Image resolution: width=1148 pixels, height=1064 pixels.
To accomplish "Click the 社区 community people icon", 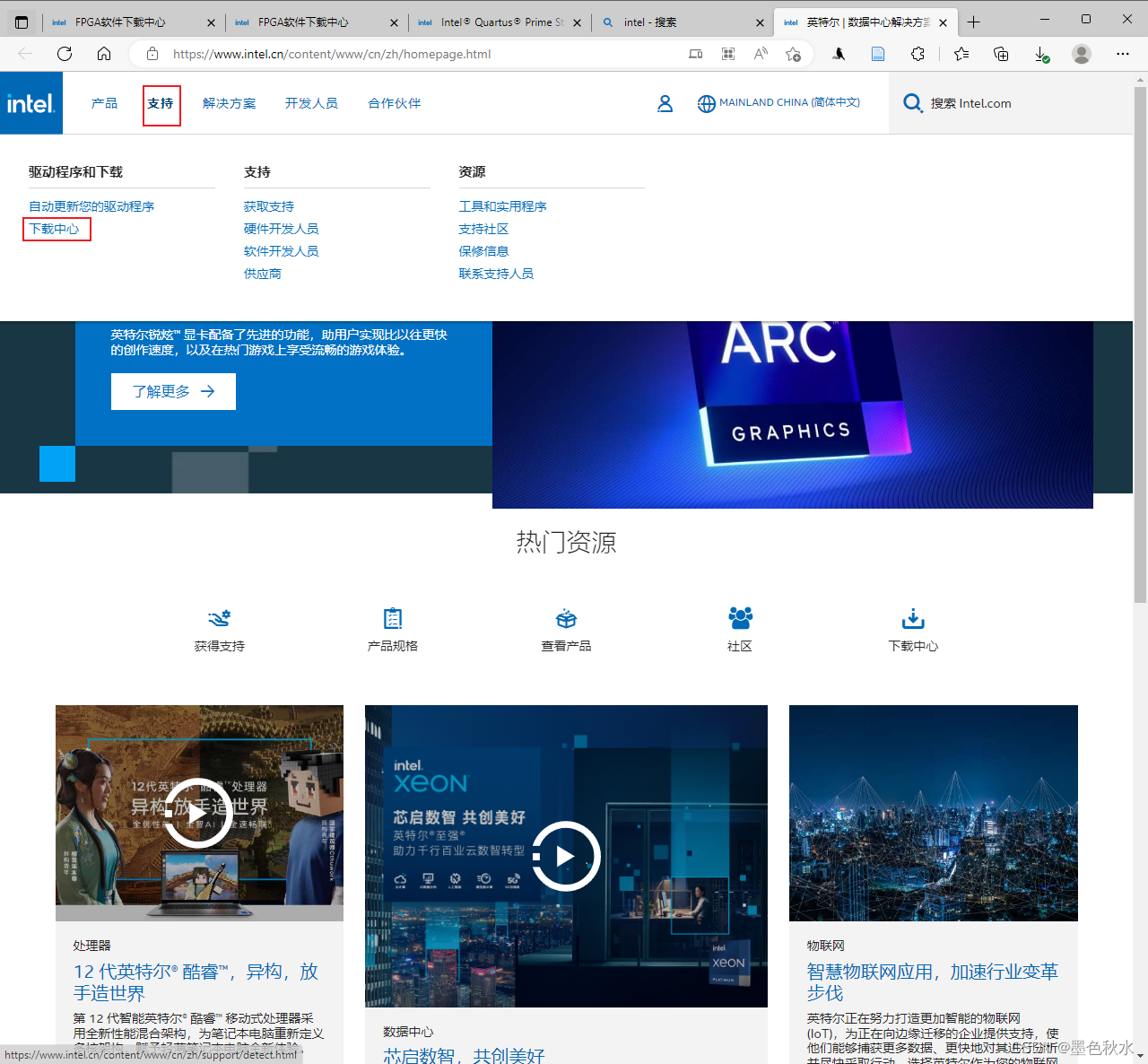I will coord(739,618).
